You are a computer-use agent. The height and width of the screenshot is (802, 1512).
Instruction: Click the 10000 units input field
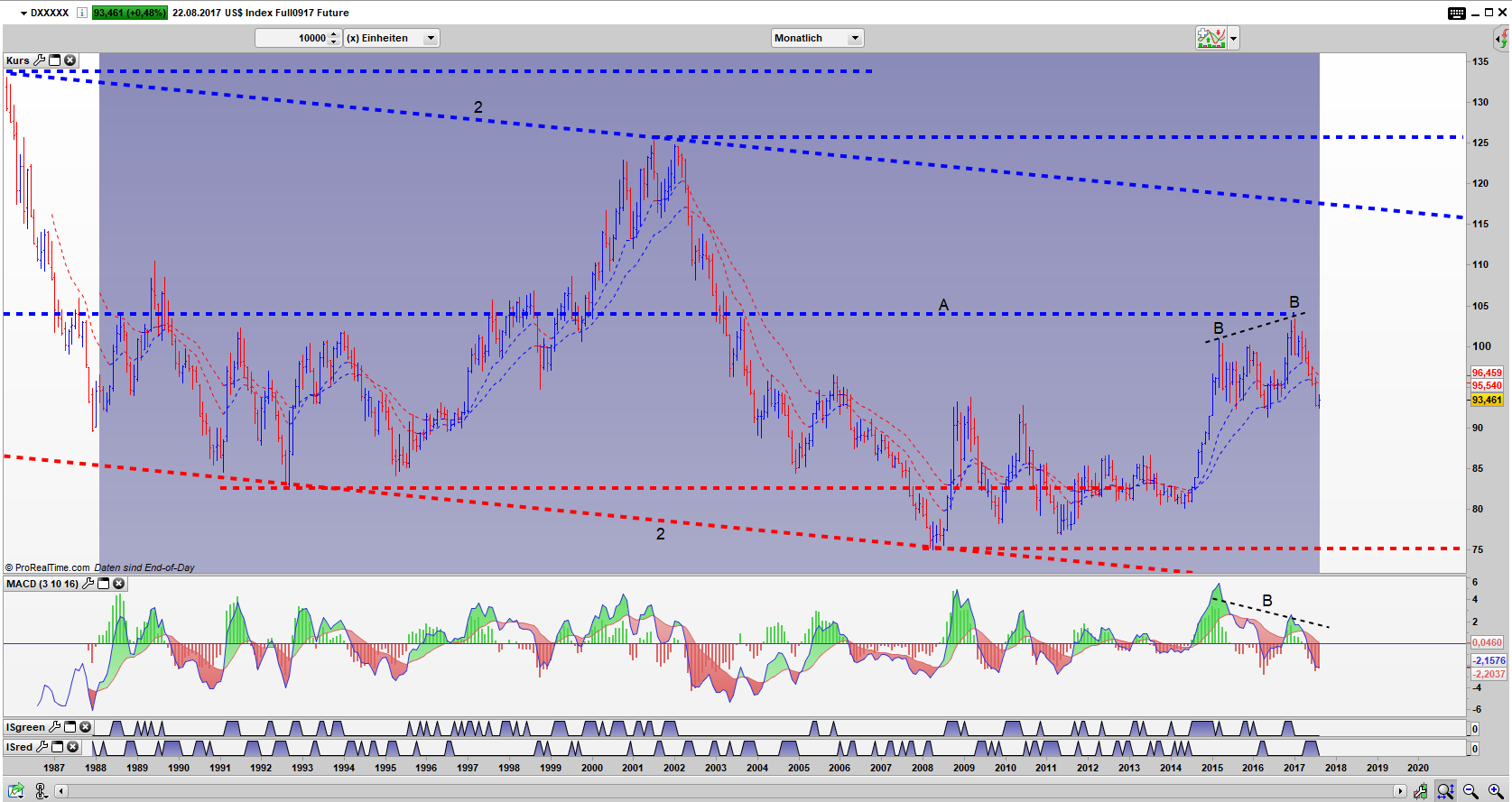(x=292, y=38)
